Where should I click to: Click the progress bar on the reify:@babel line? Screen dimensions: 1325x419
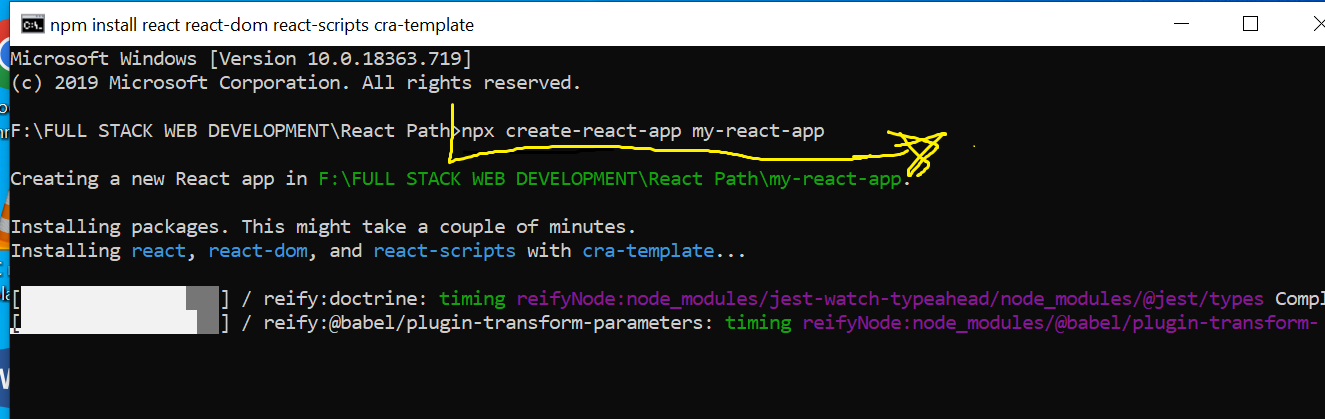[x=120, y=322]
